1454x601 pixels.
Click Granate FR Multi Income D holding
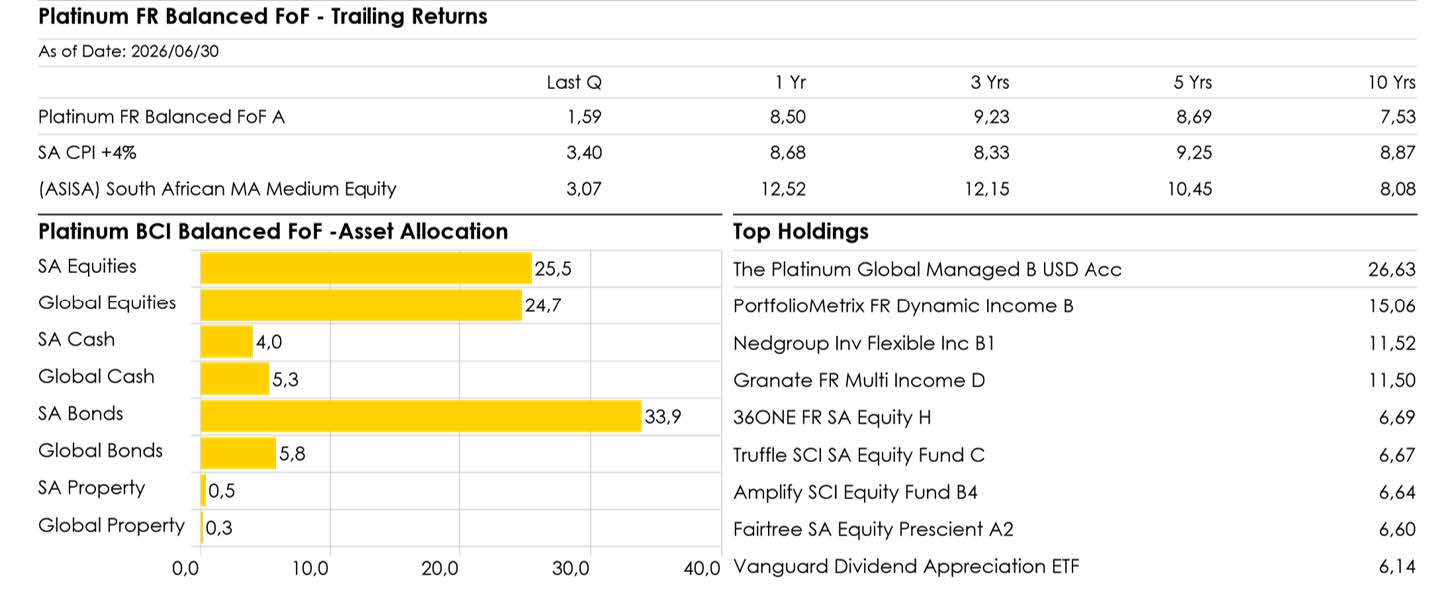pyautogui.click(x=1075, y=381)
